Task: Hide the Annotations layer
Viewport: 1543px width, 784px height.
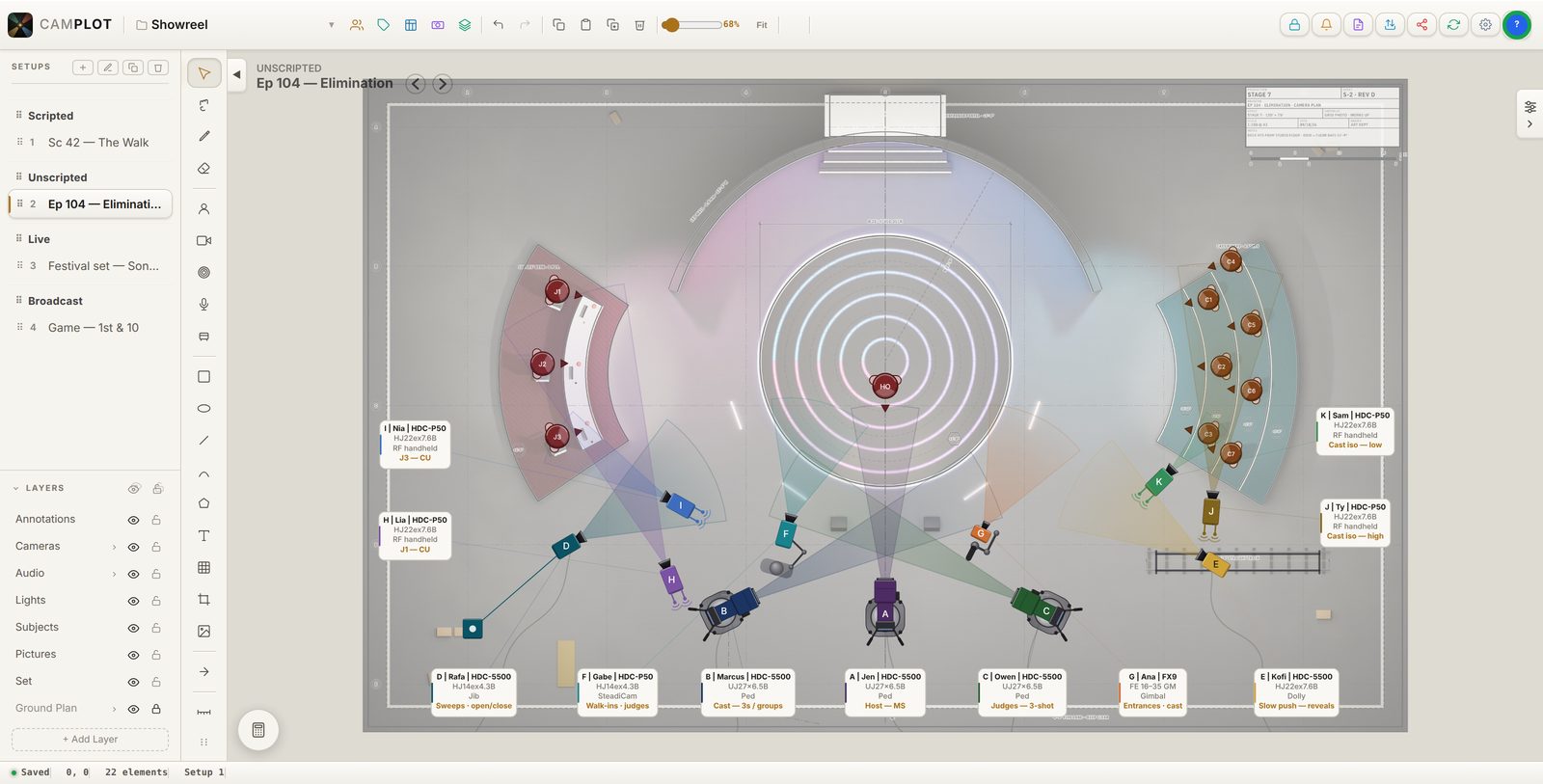Action: point(134,520)
